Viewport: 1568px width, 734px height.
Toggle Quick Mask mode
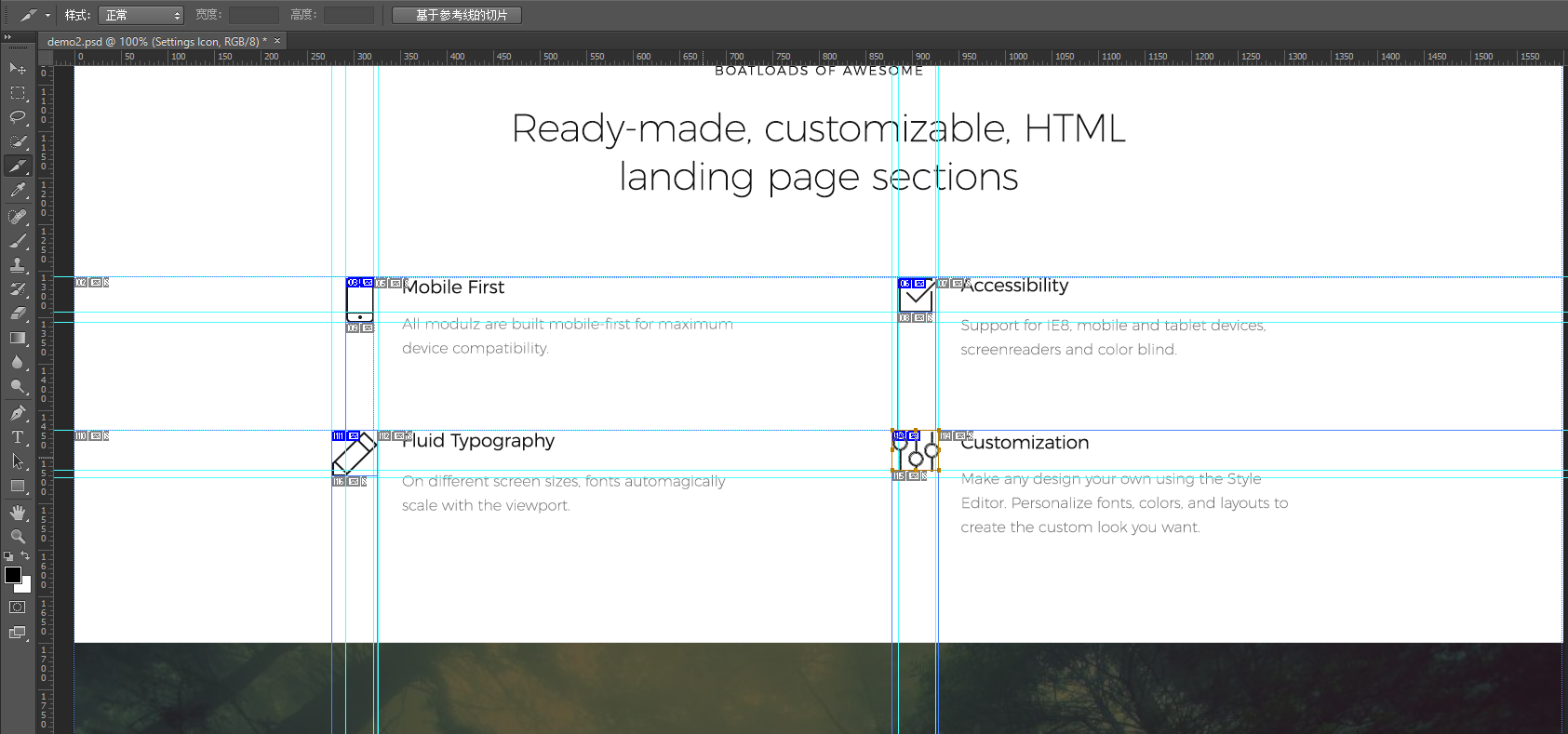point(18,607)
